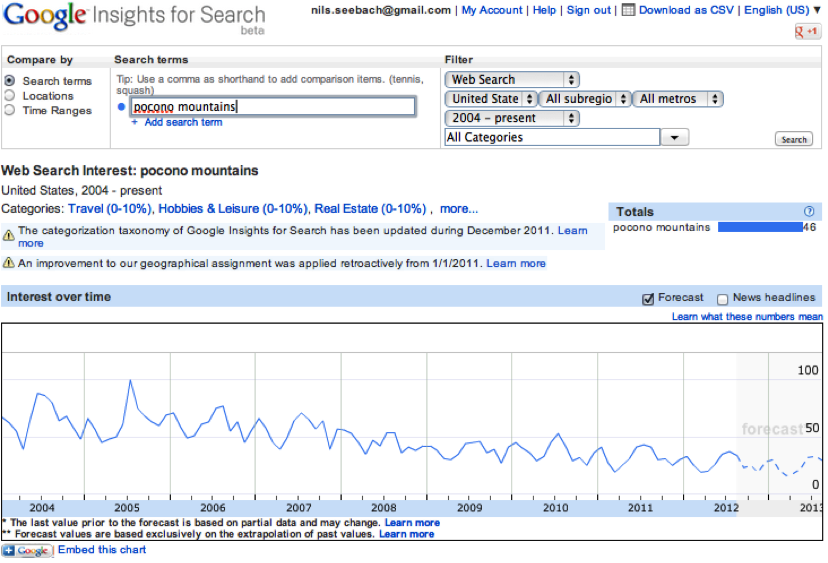
Task: Click Learn what these numbers mean link
Action: [747, 316]
